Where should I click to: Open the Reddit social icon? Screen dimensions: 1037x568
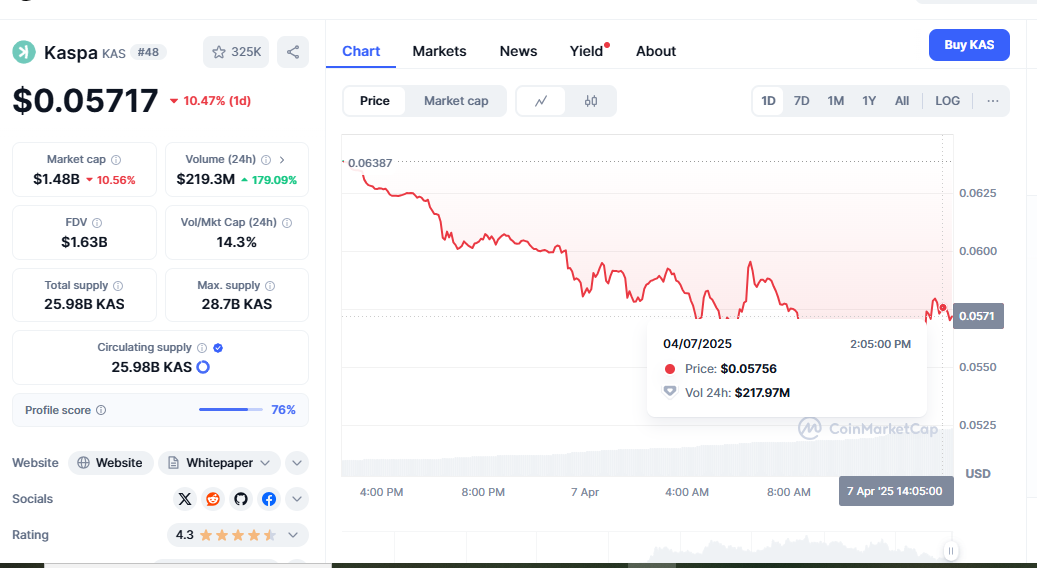213,499
